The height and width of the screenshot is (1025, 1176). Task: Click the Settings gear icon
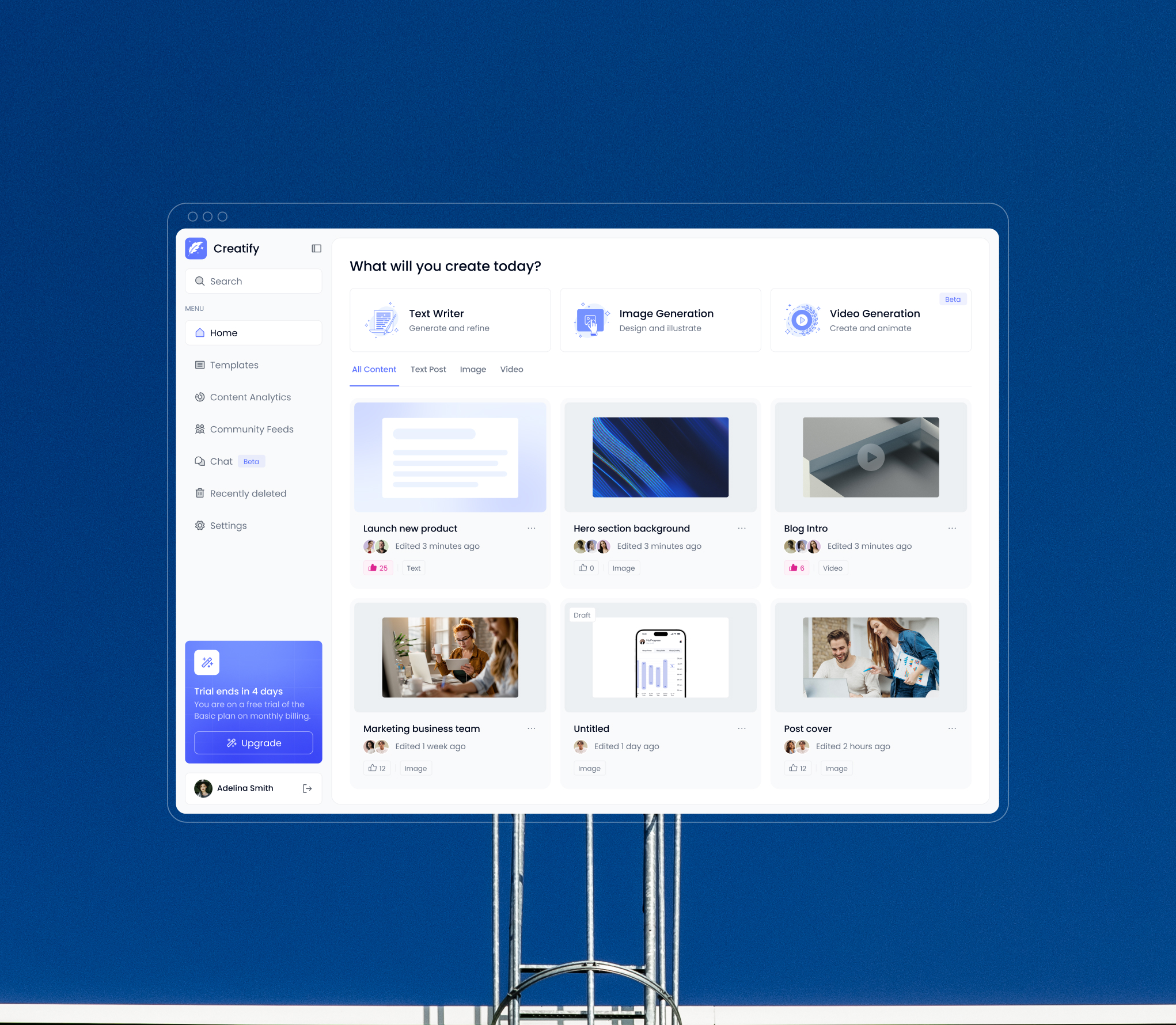tap(199, 525)
